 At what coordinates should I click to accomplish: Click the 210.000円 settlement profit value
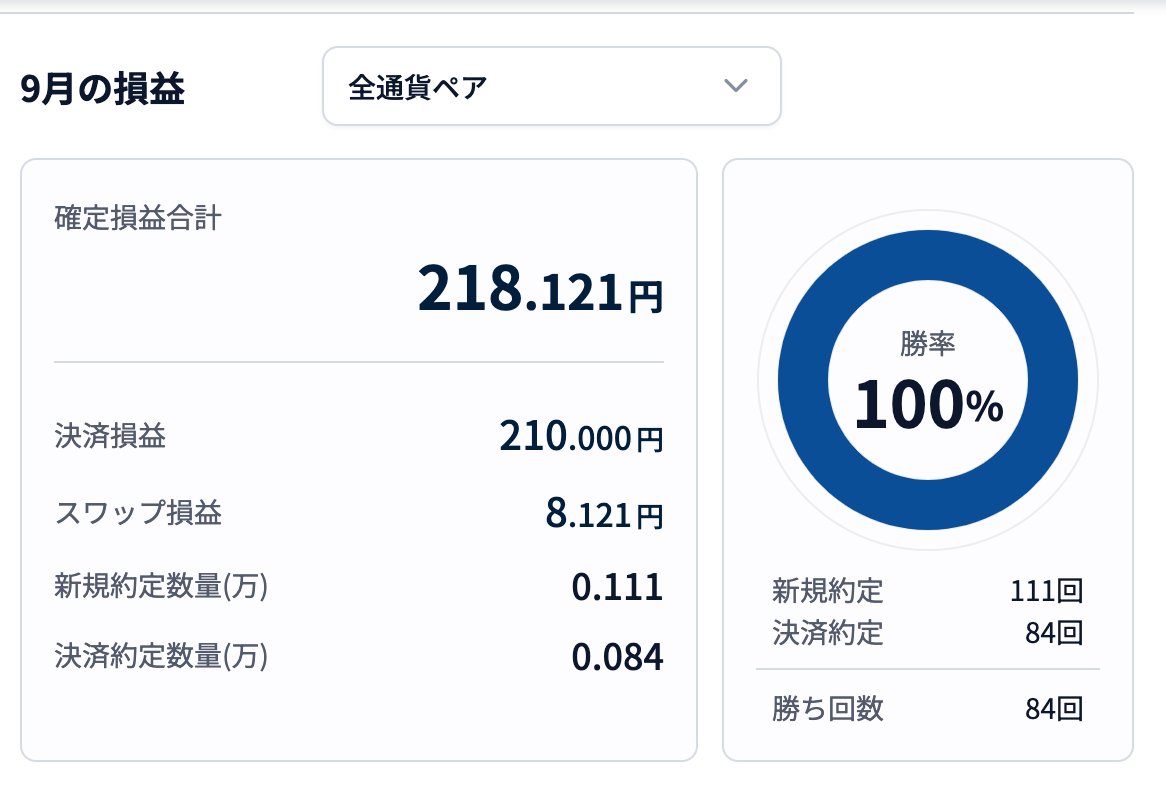pyautogui.click(x=581, y=436)
